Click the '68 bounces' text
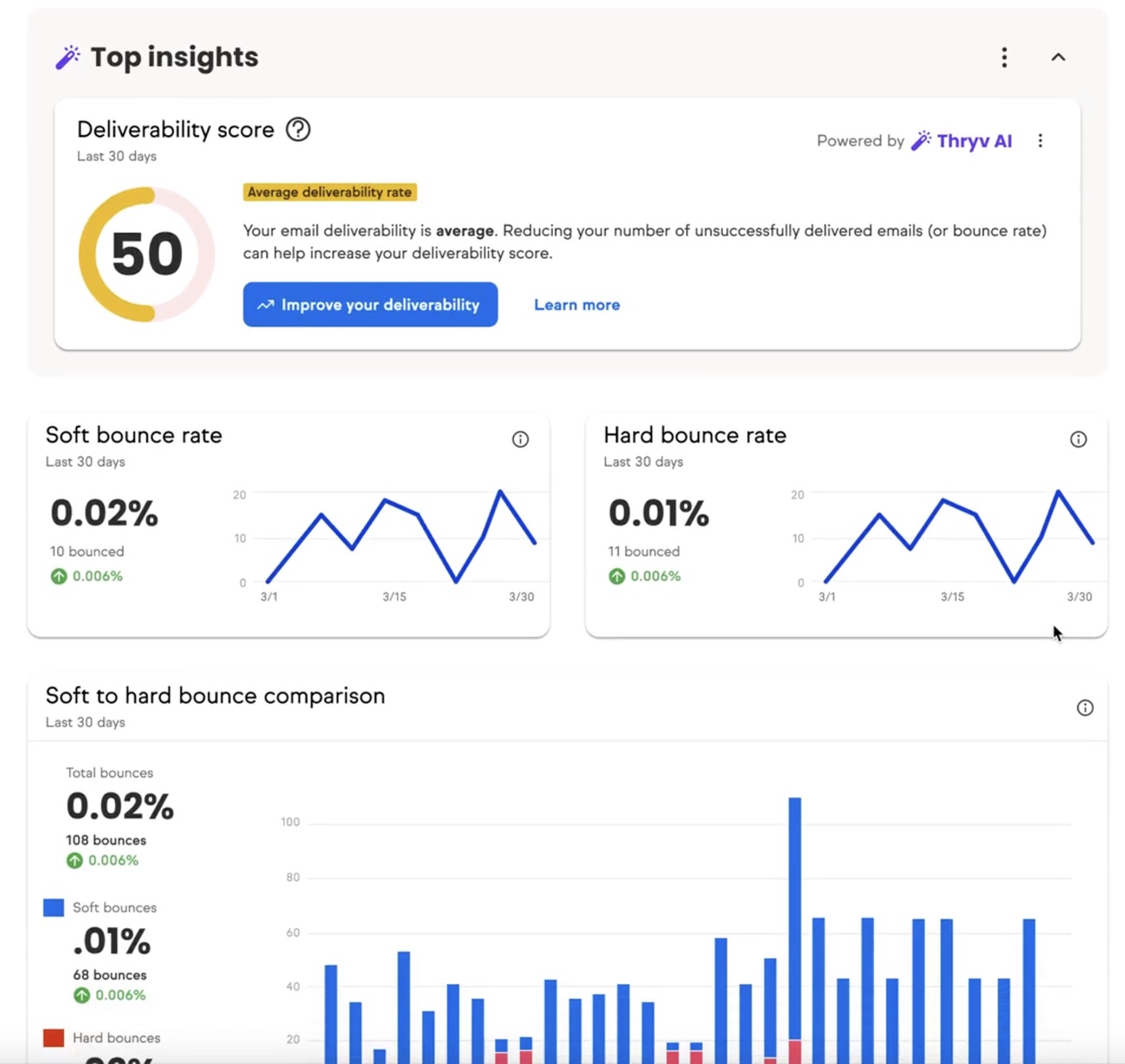The width and height of the screenshot is (1125, 1064). (109, 975)
